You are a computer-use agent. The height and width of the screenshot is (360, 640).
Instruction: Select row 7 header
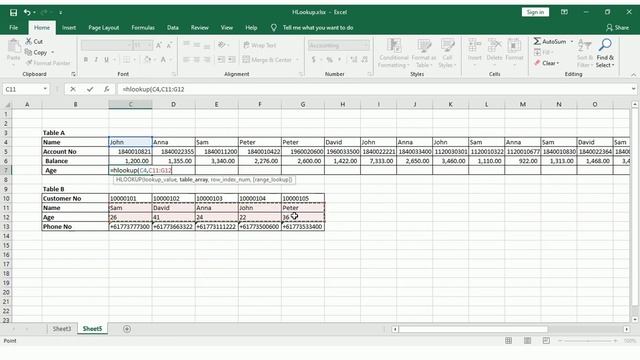[6, 170]
